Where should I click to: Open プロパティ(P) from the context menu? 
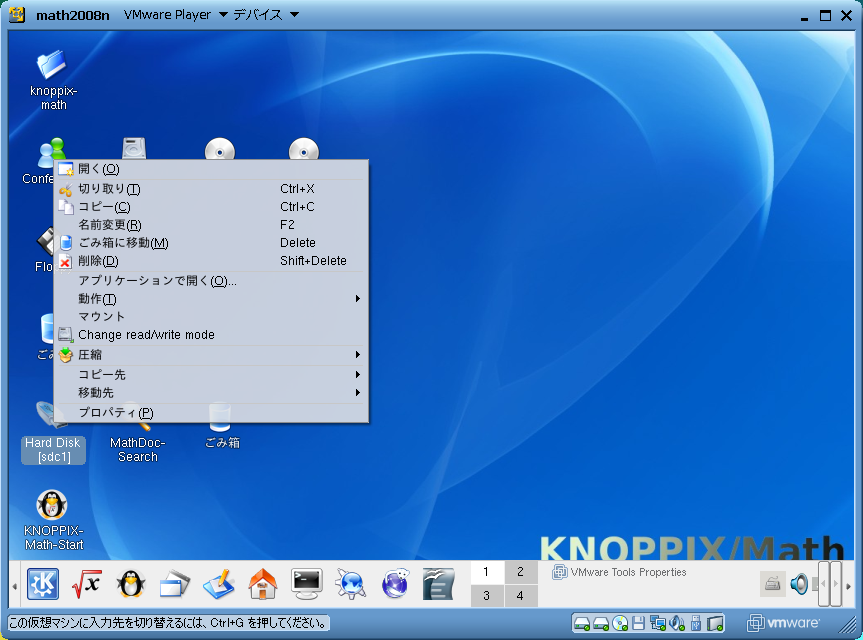pyautogui.click(x=211, y=413)
